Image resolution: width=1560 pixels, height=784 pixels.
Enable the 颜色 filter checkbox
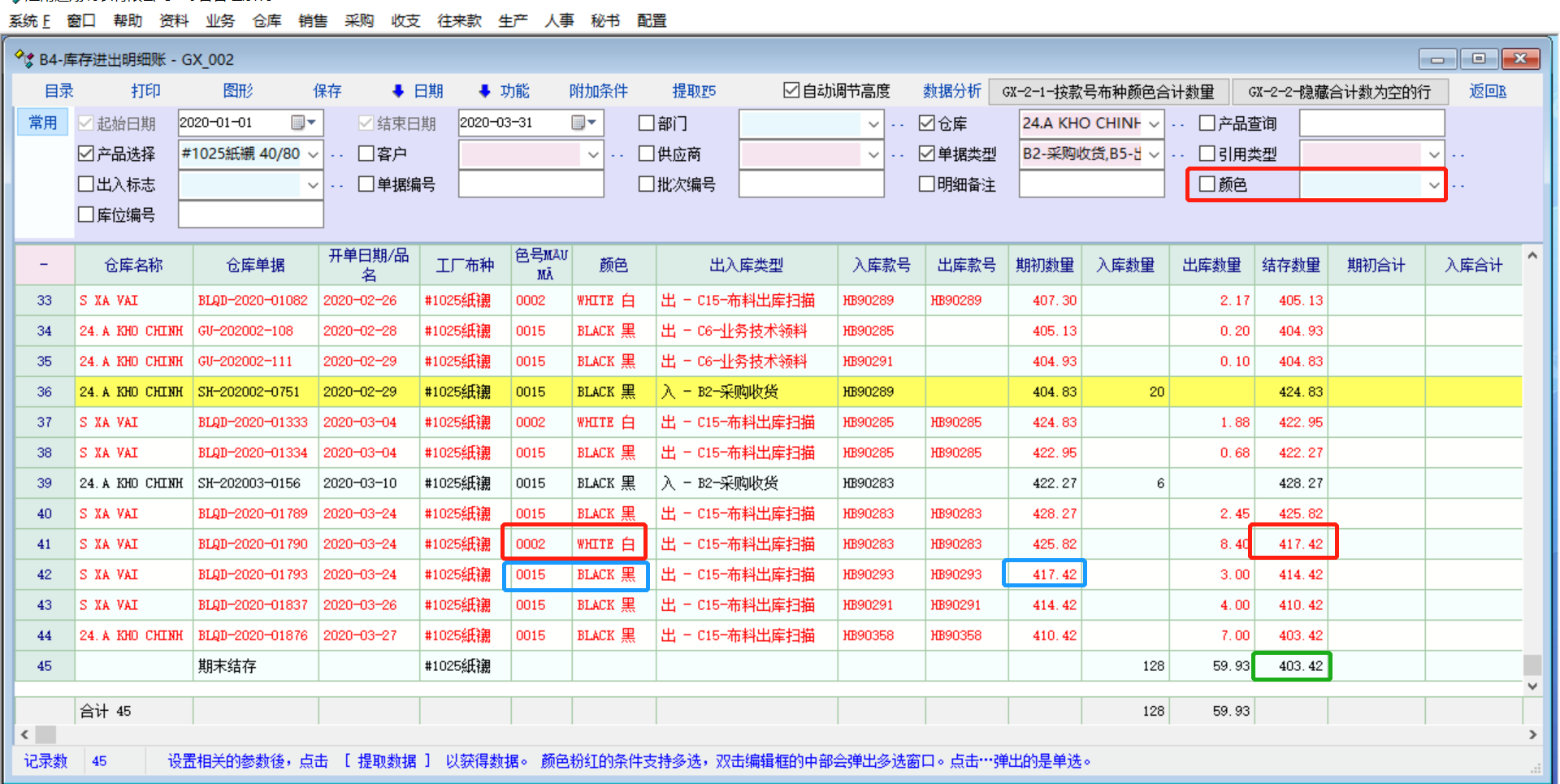pos(1207,184)
